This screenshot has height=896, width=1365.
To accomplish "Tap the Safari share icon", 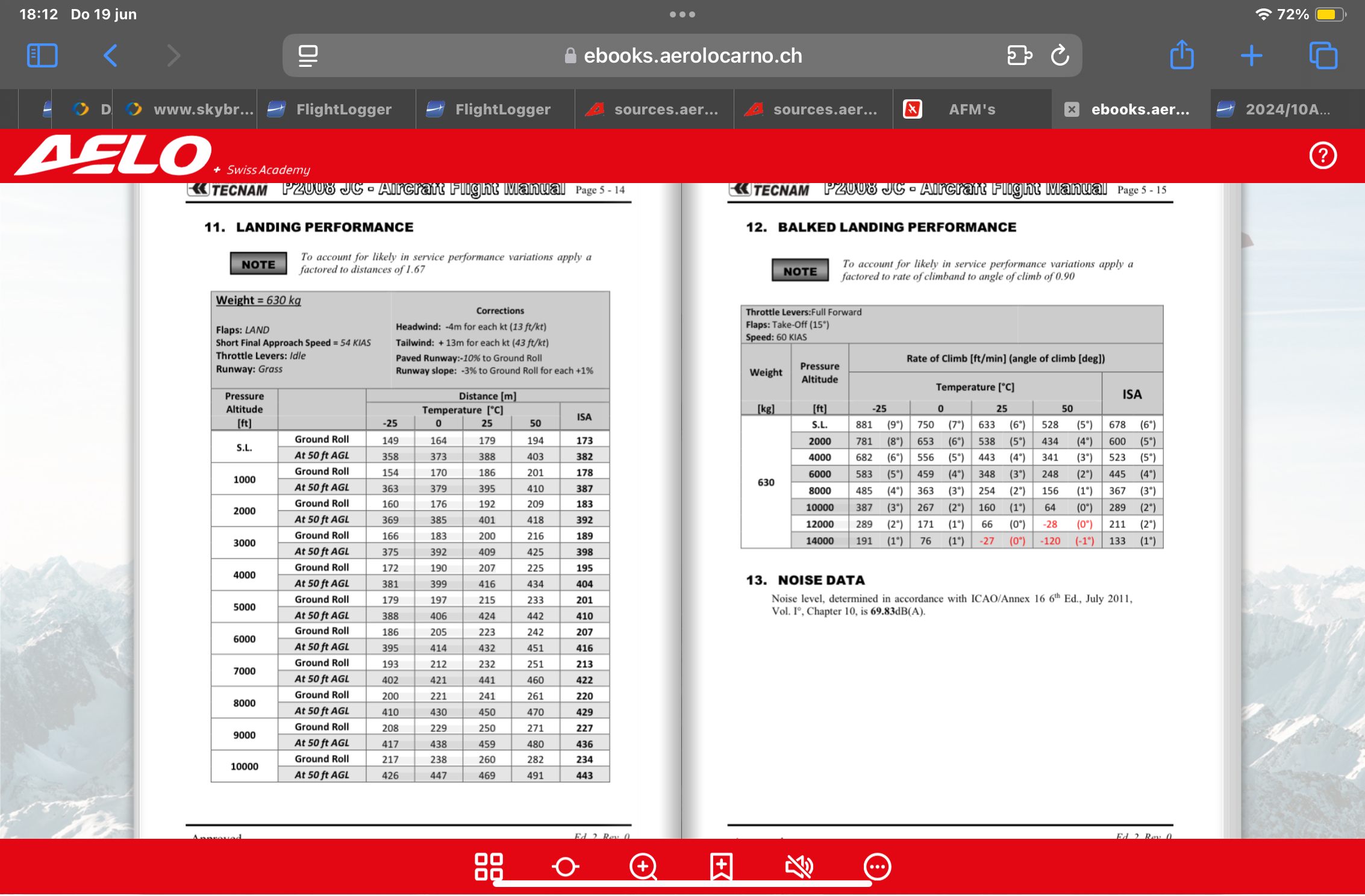I will [x=1182, y=55].
